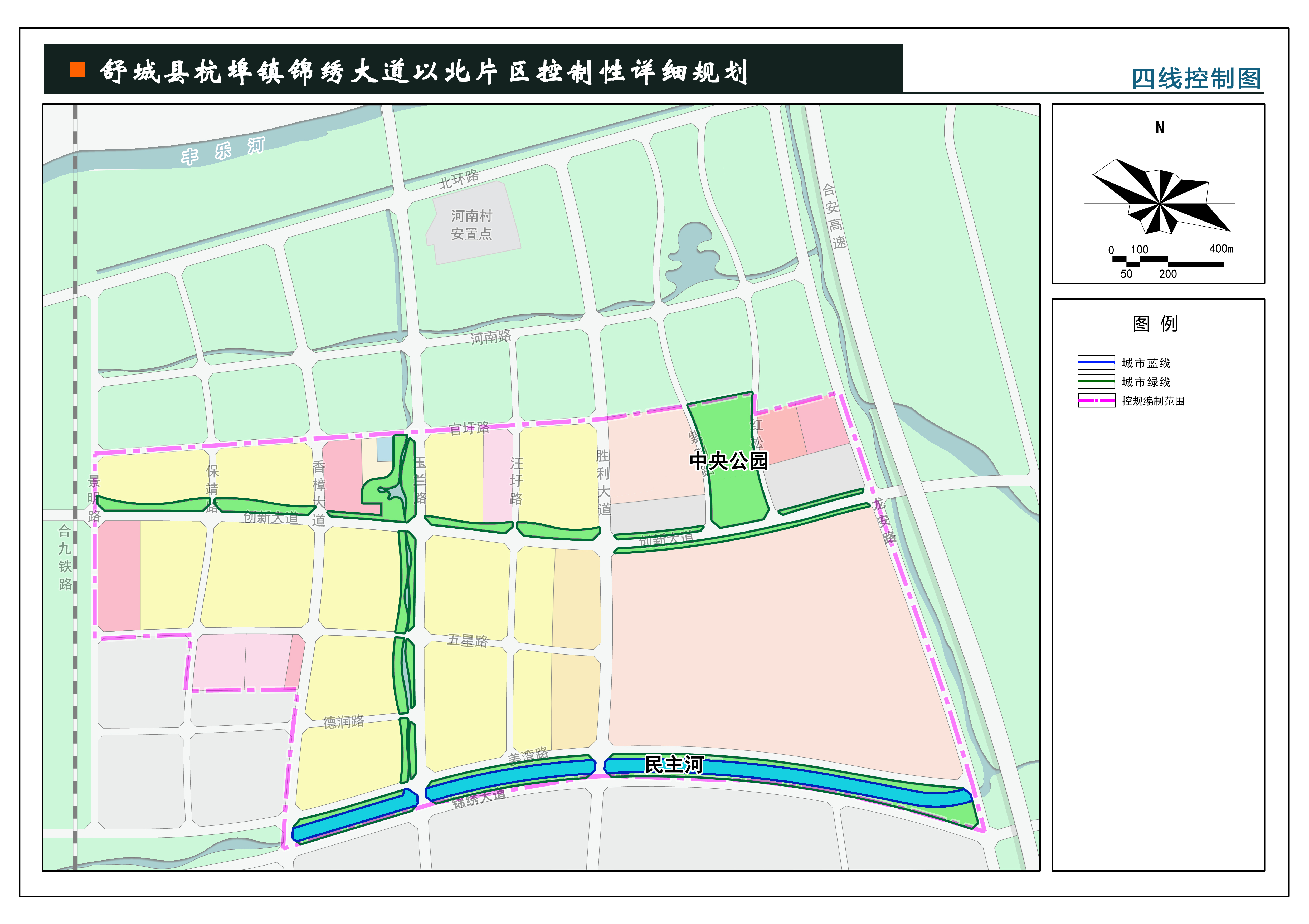Click the 河南路 road label
Image resolution: width=1309 pixels, height=924 pixels.
(491, 337)
